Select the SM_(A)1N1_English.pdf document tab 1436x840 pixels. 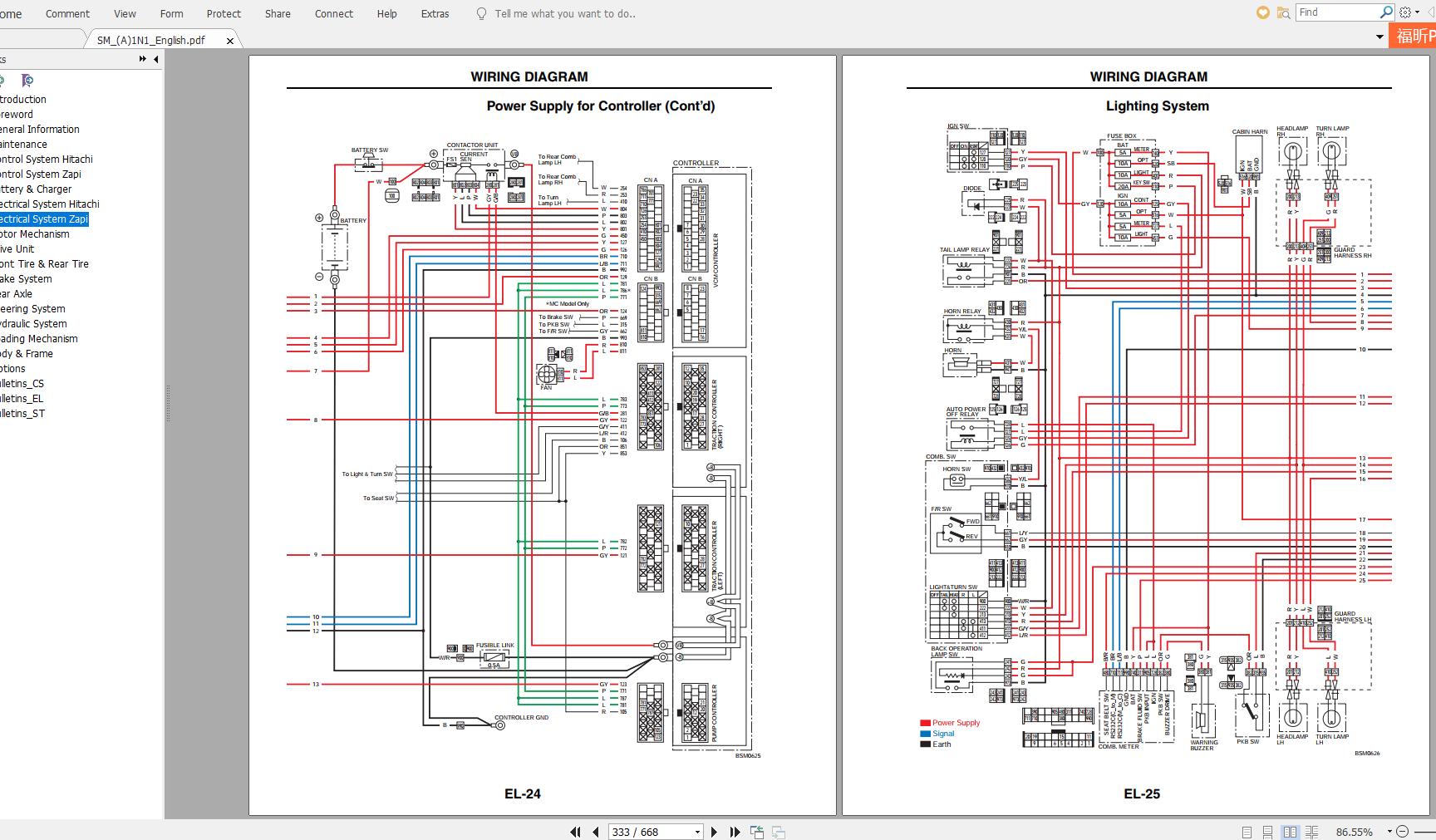click(150, 40)
